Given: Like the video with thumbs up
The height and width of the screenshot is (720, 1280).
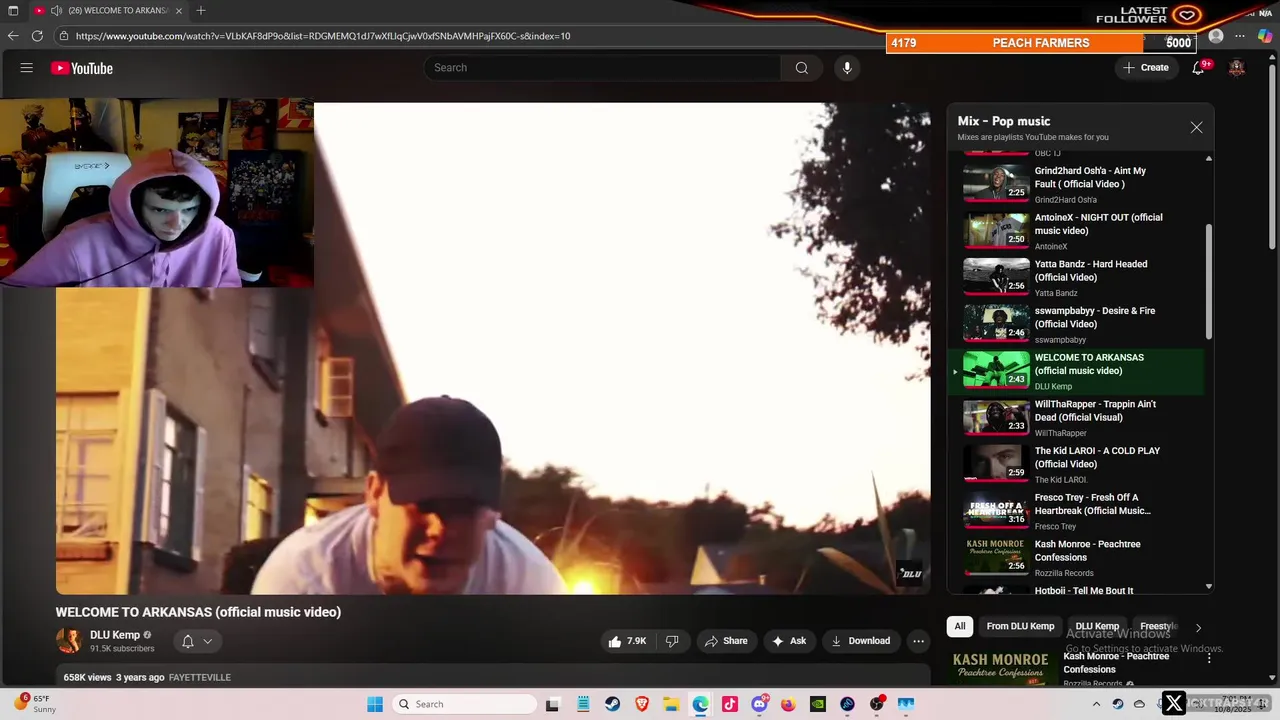Looking at the screenshot, I should (627, 641).
